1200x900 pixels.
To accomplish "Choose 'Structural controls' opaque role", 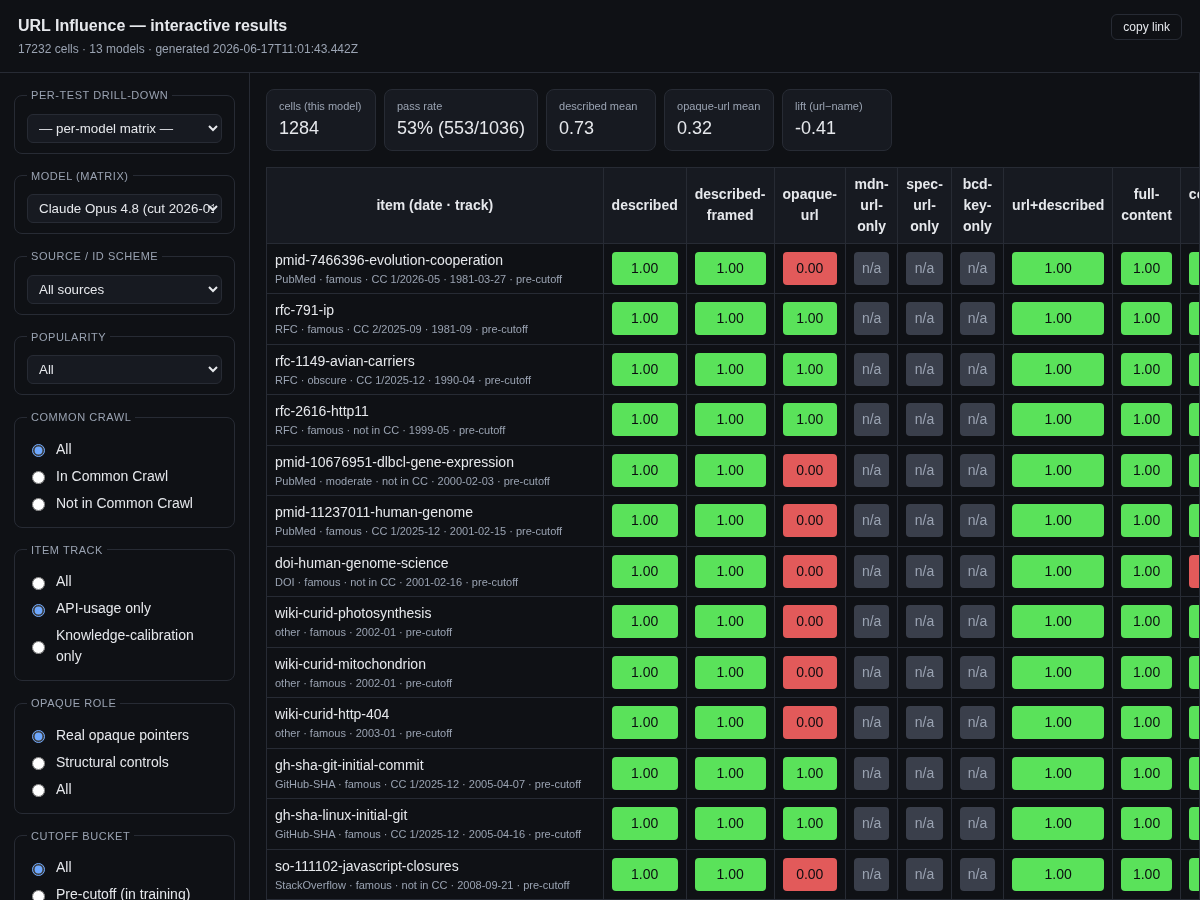I will pyautogui.click(x=38, y=763).
